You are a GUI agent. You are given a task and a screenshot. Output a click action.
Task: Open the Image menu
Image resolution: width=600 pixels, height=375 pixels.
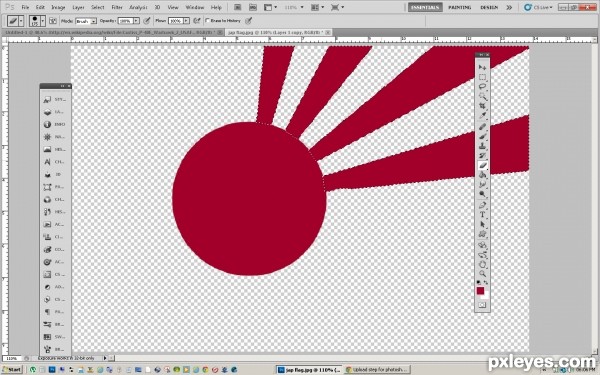point(58,7)
